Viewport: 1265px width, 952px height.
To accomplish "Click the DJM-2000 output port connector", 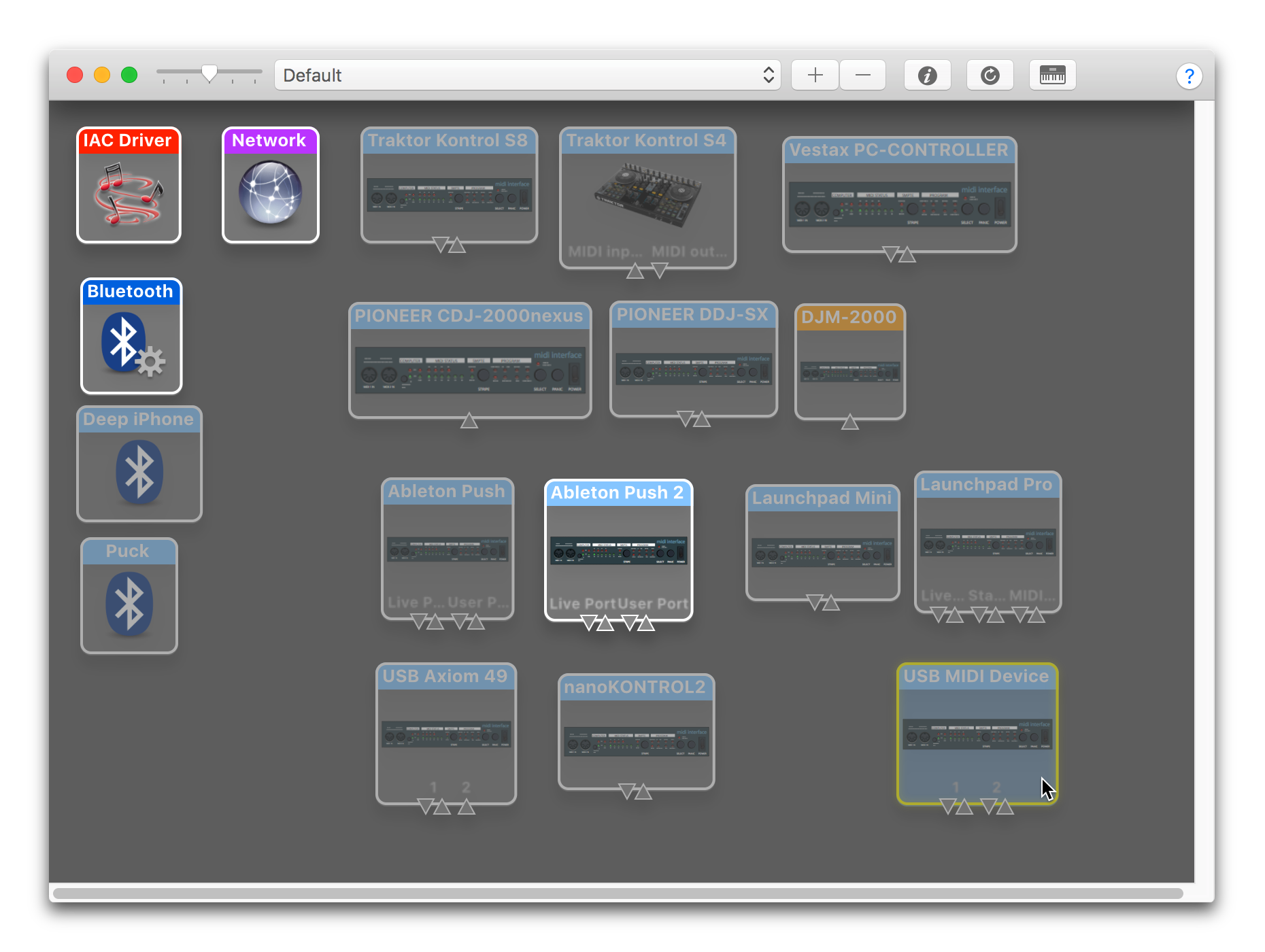I will [850, 422].
